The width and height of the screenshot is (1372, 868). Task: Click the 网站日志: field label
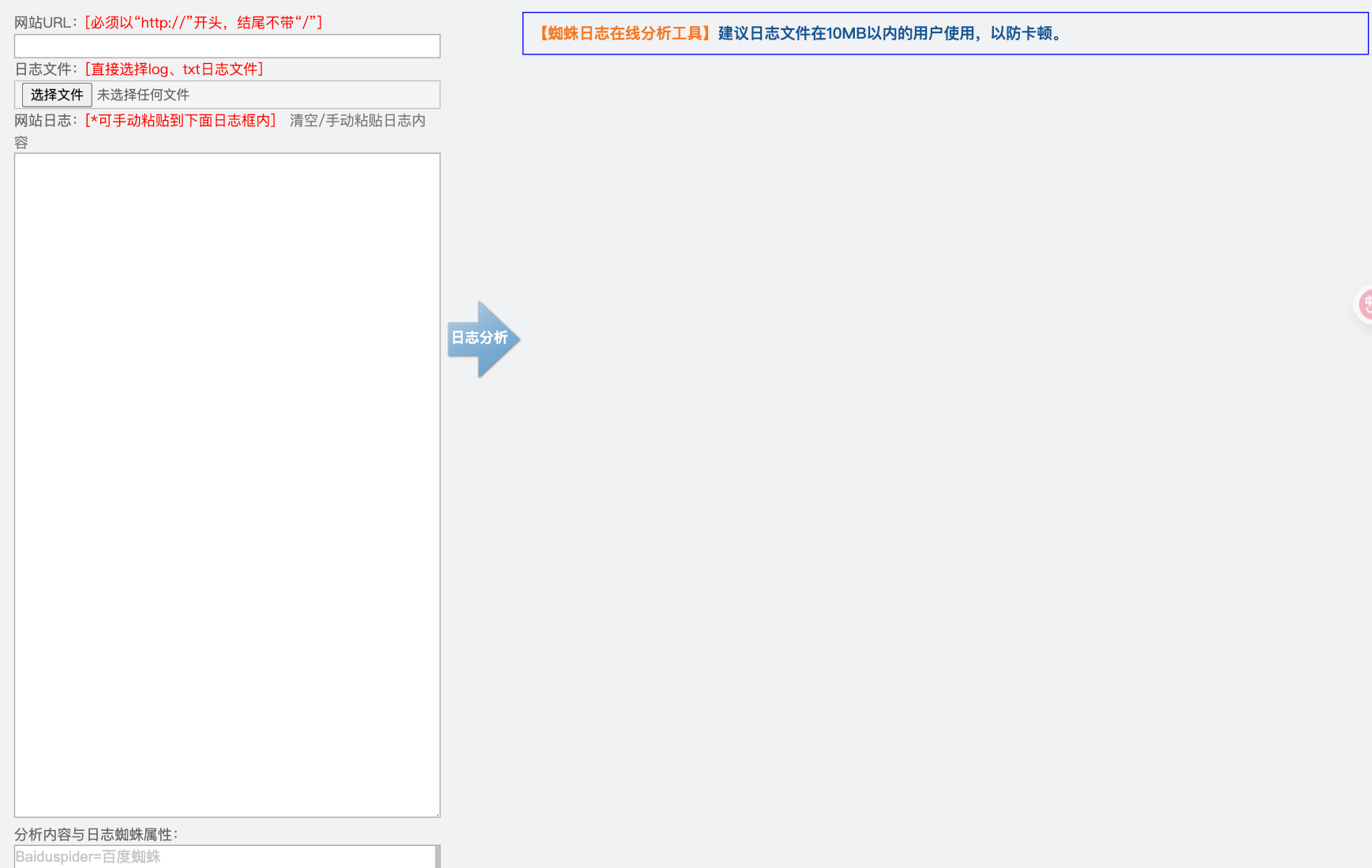(47, 121)
